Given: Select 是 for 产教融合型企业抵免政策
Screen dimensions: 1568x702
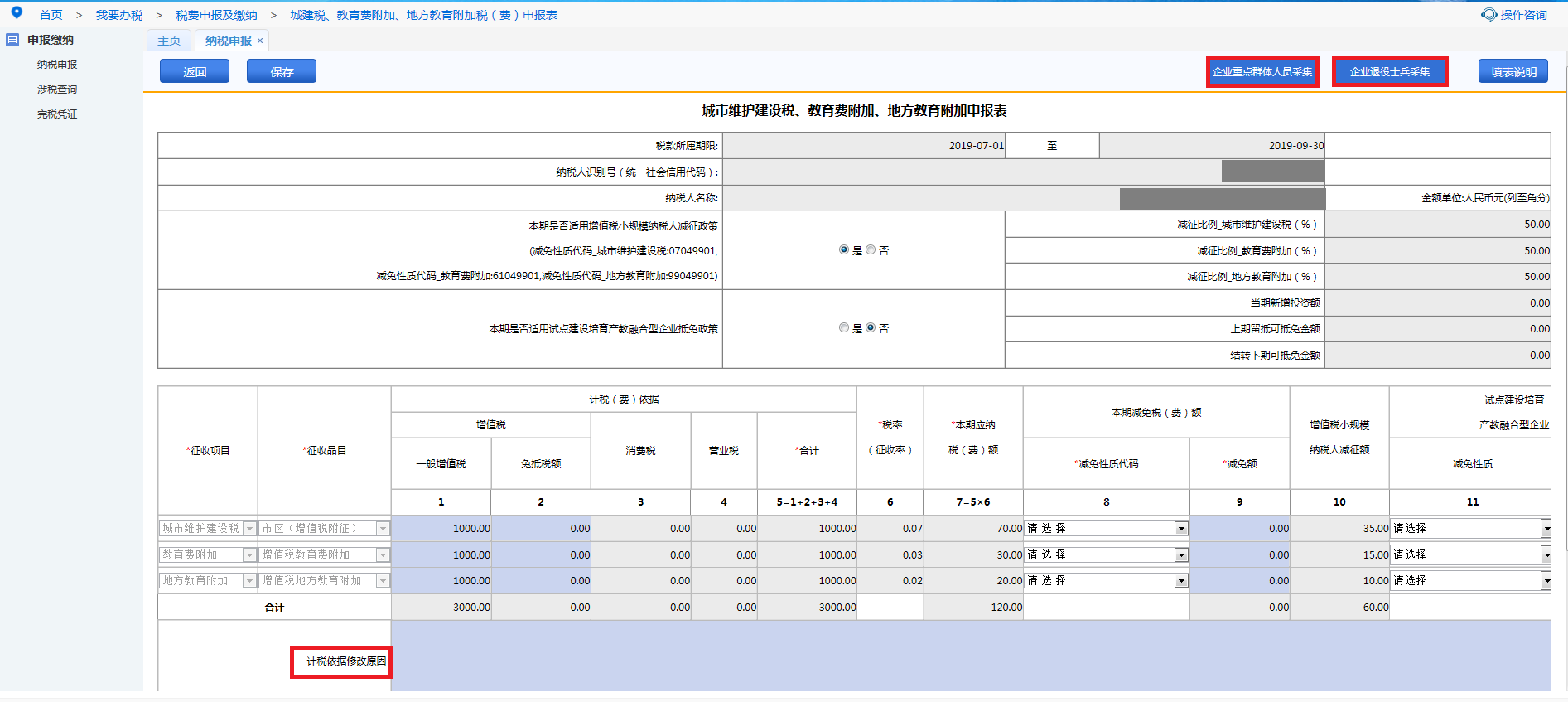Looking at the screenshot, I should coord(844,327).
